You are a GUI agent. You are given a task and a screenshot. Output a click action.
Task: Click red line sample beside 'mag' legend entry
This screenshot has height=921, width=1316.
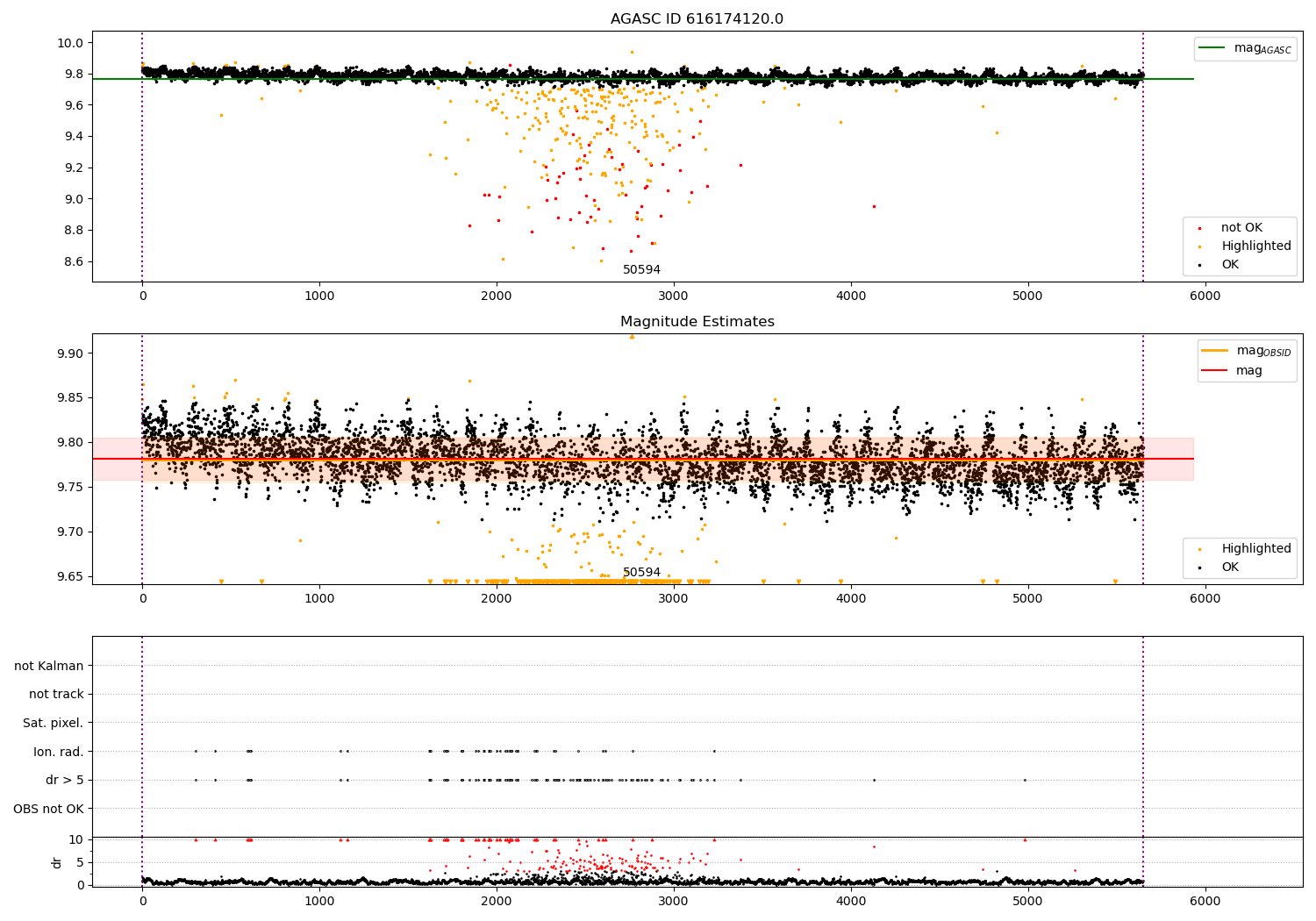point(1215,371)
